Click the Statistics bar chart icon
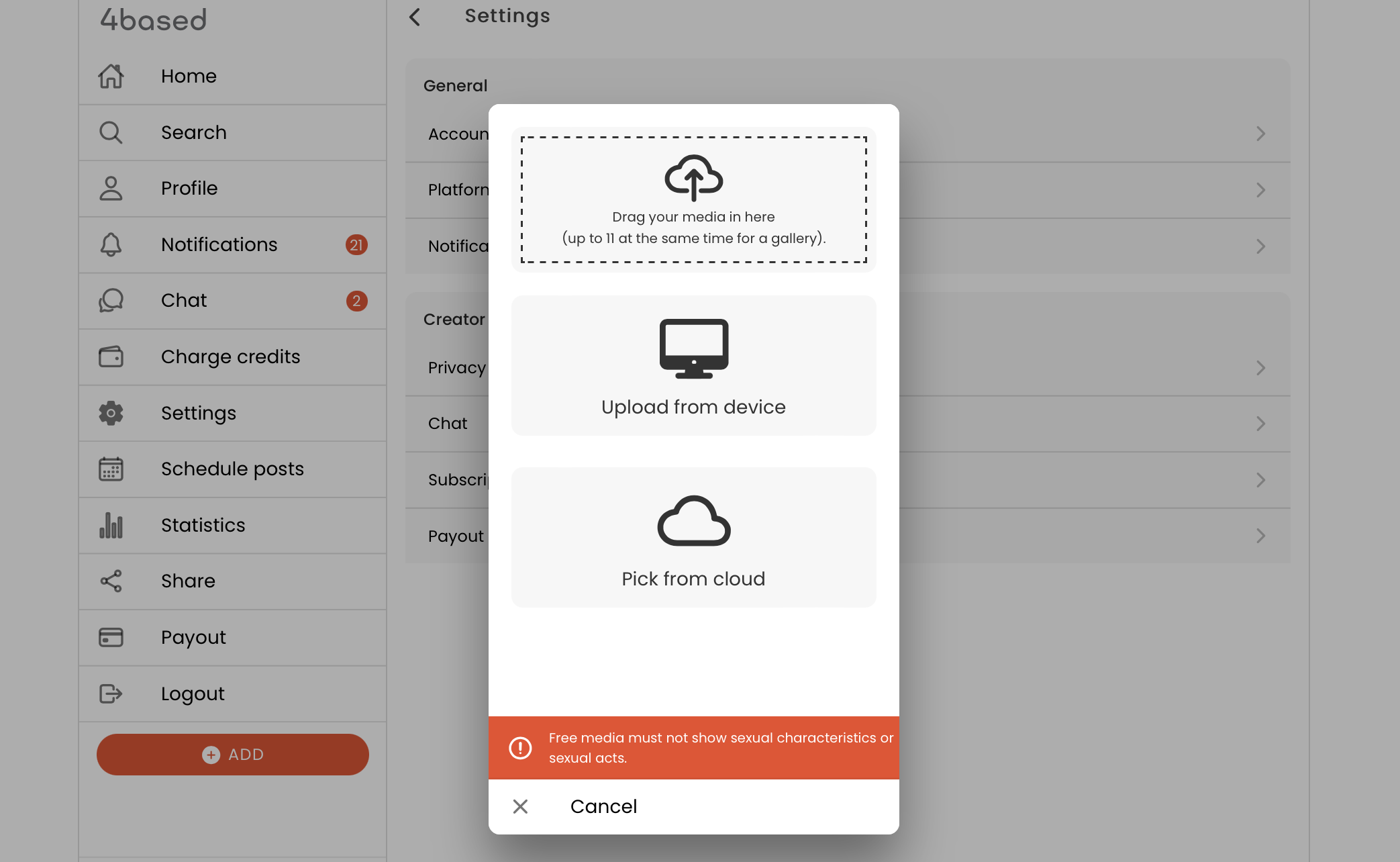The height and width of the screenshot is (862, 1400). (111, 525)
